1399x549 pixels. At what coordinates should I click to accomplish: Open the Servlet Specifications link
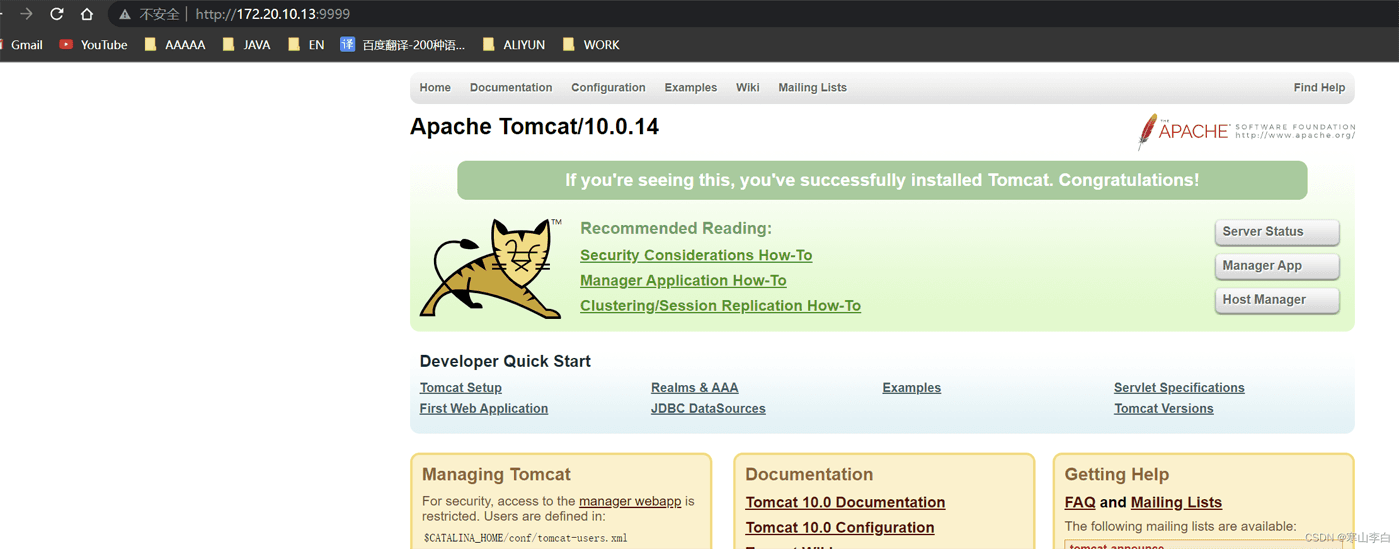[x=1179, y=388]
